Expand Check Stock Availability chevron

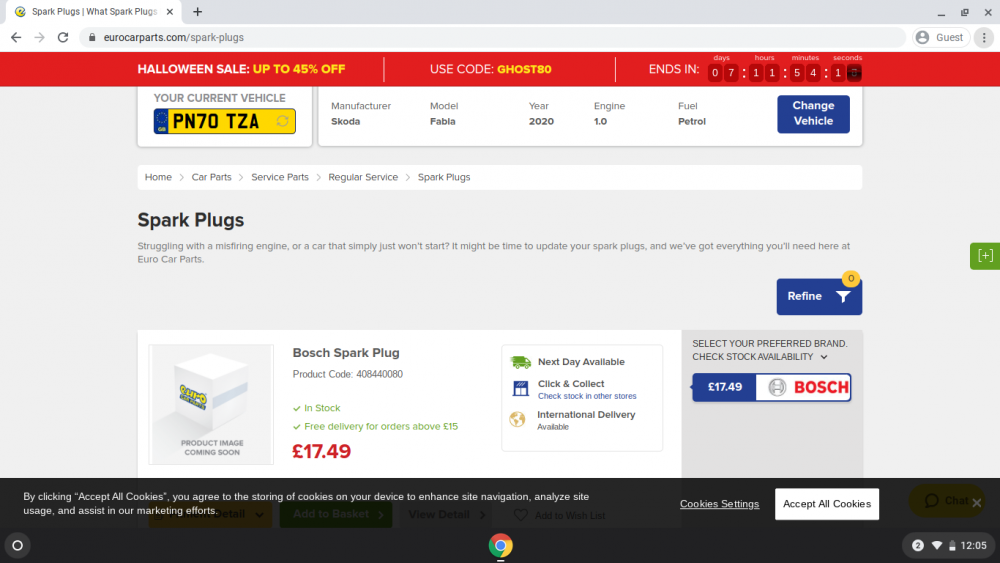coord(824,357)
